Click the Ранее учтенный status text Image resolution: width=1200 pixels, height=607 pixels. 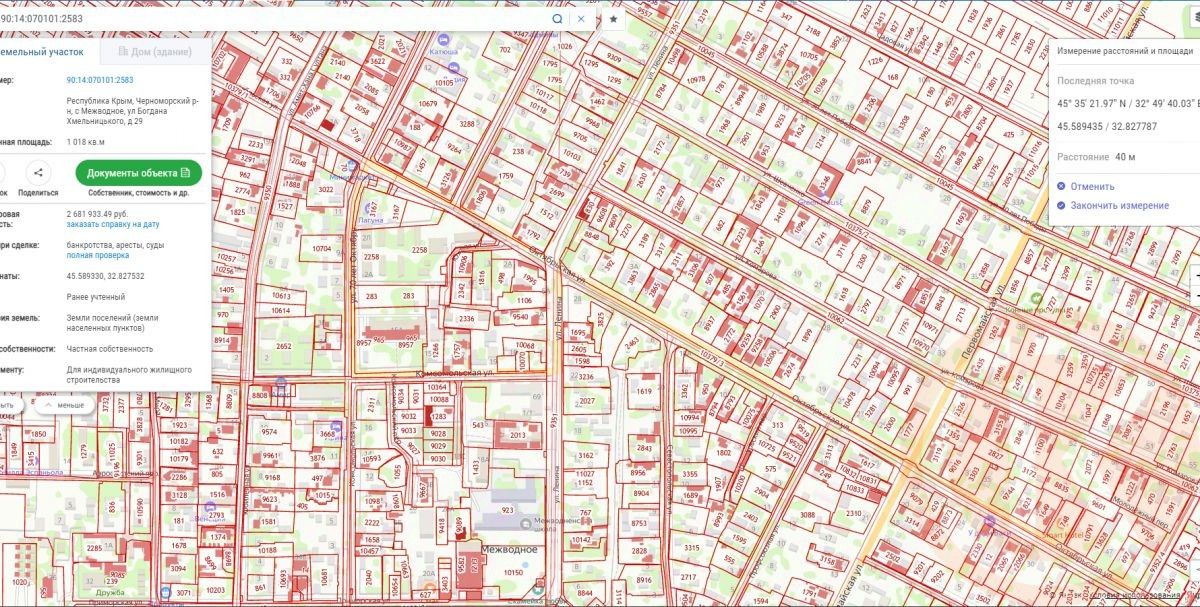[96, 297]
